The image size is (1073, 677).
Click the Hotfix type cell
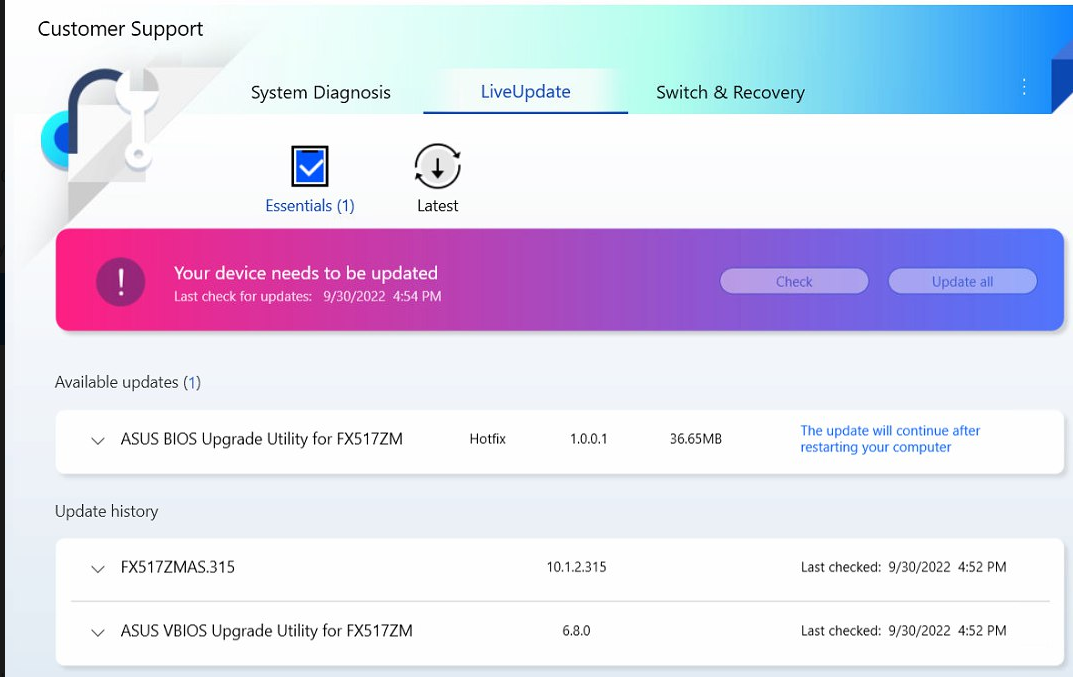pos(487,439)
